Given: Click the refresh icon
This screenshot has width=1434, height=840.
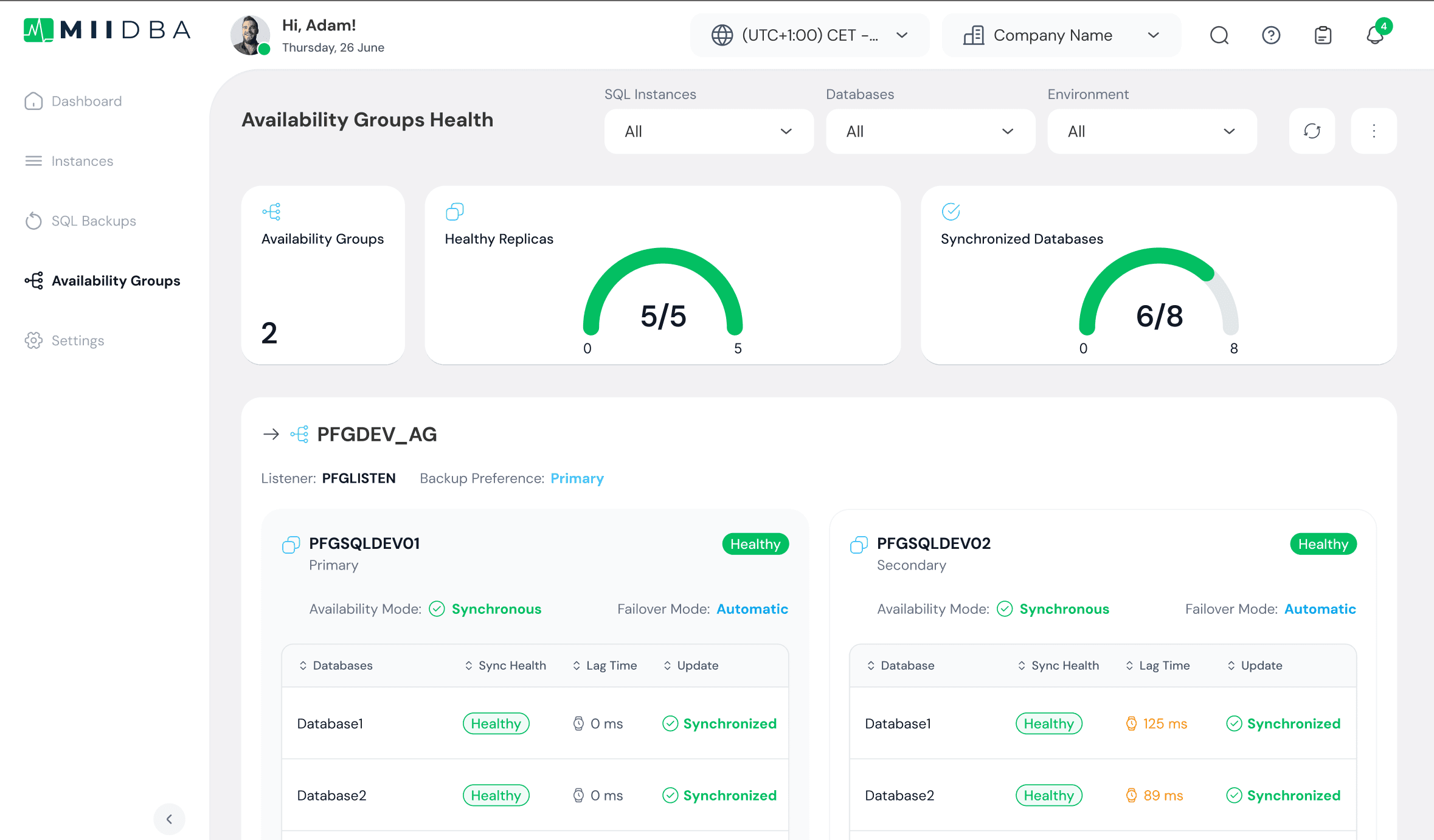Looking at the screenshot, I should (x=1312, y=131).
